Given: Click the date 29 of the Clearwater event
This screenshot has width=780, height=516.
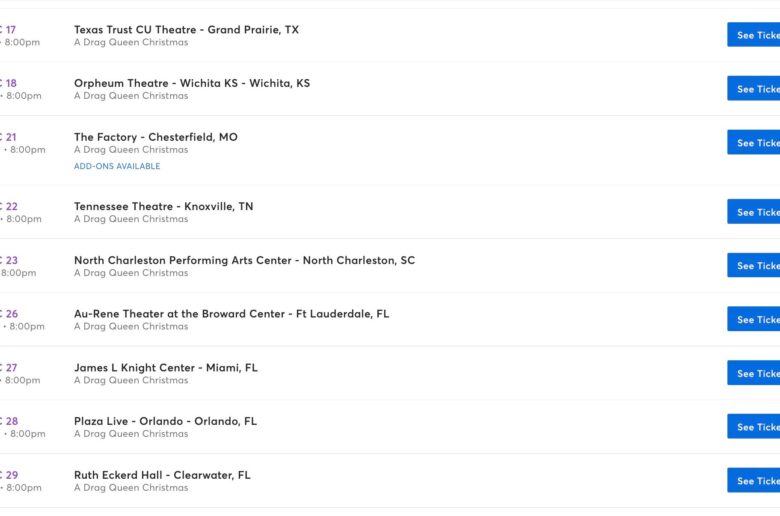Looking at the screenshot, I should coord(11,475).
